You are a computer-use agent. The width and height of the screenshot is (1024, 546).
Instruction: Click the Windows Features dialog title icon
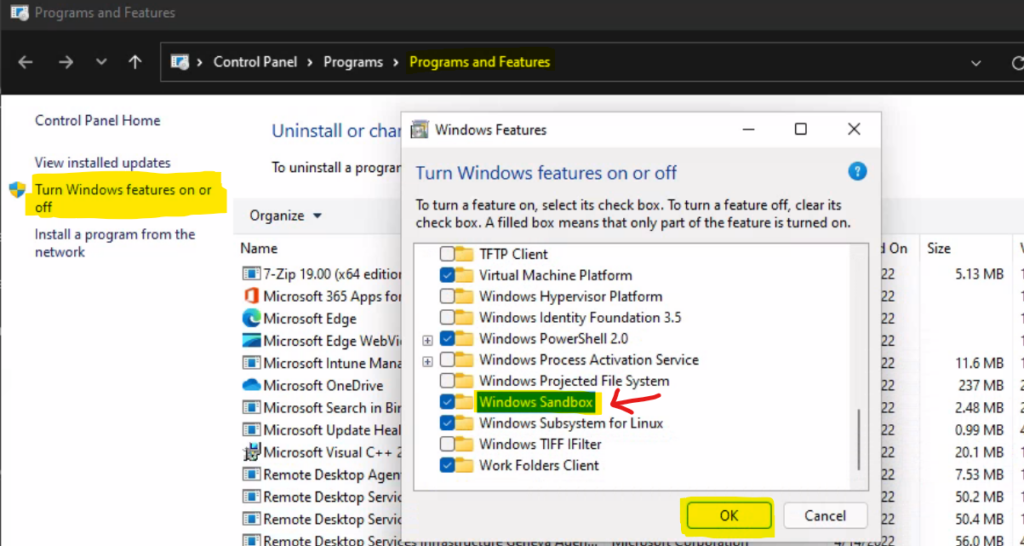click(x=419, y=129)
